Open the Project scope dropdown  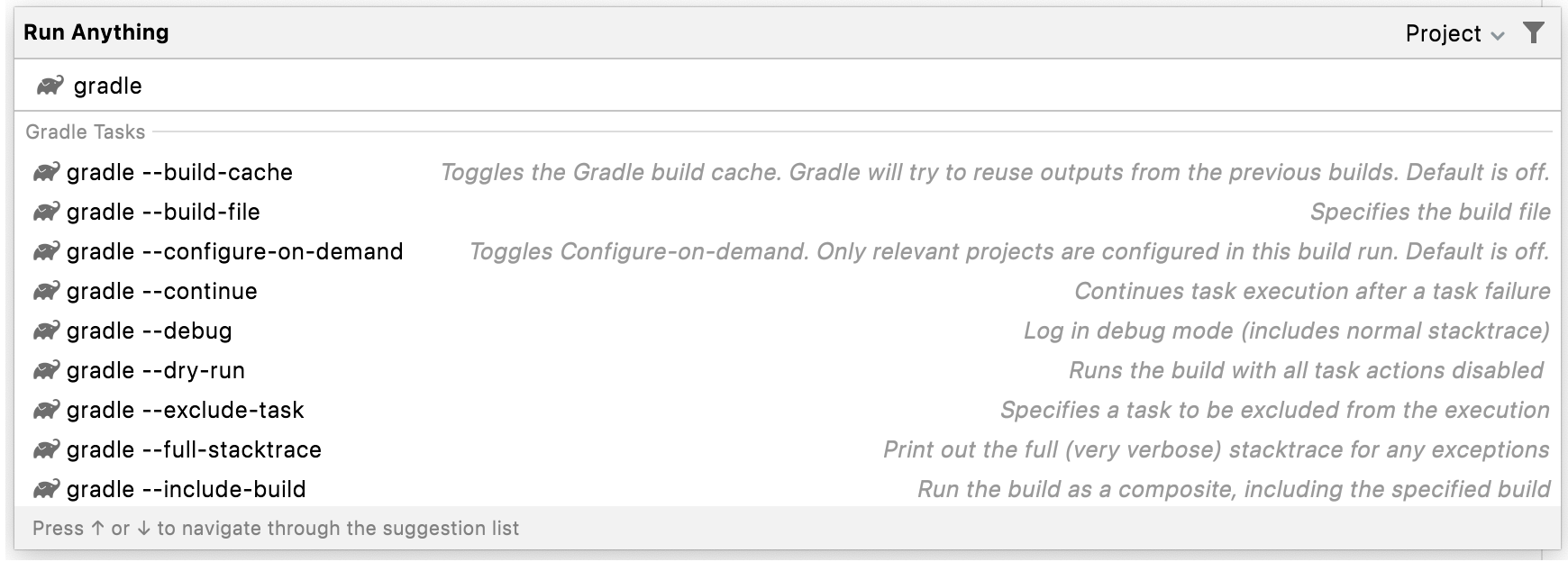coord(1454,33)
